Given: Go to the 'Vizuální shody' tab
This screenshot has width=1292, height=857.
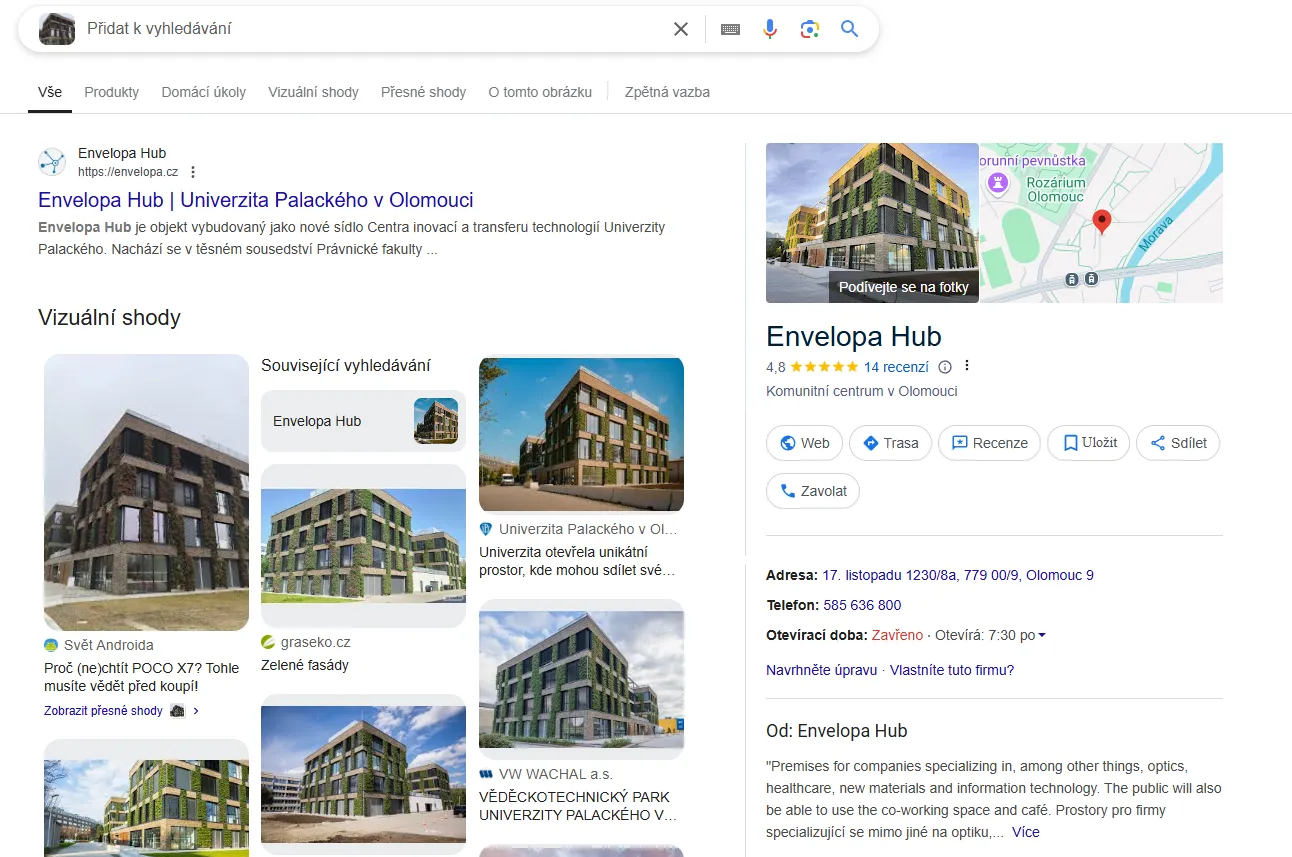Looking at the screenshot, I should [x=313, y=92].
